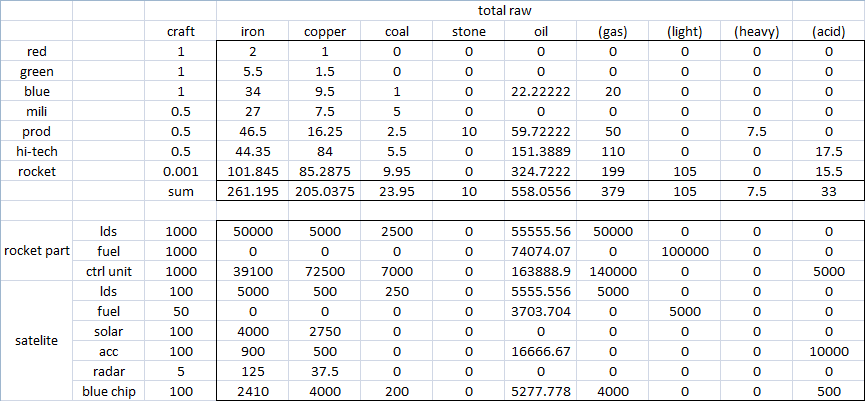This screenshot has height=401, width=865.
Task: Select satelite fuel oil value 3703.704
Action: point(541,311)
